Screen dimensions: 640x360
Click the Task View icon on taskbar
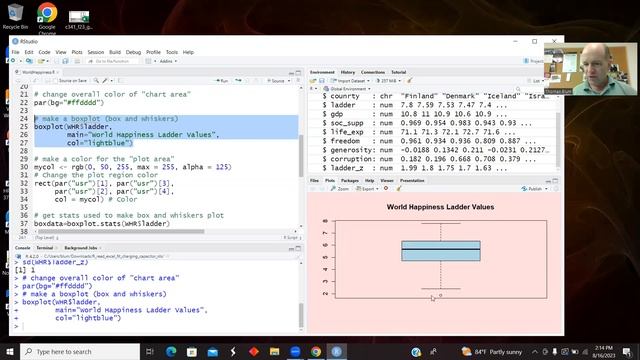tap(149, 351)
